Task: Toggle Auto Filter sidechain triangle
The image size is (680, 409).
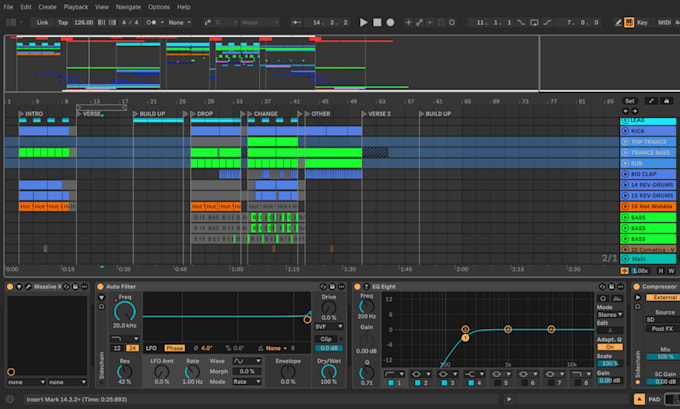Action: (101, 298)
